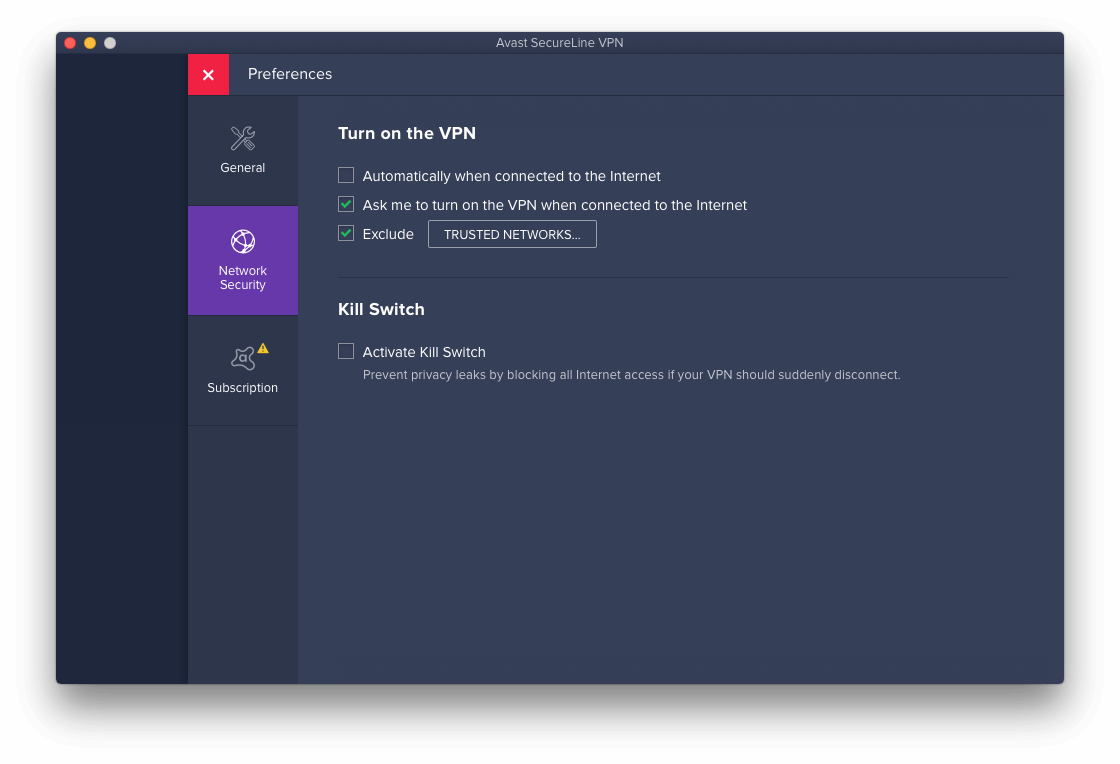Open the General wrench icon tab

[243, 139]
